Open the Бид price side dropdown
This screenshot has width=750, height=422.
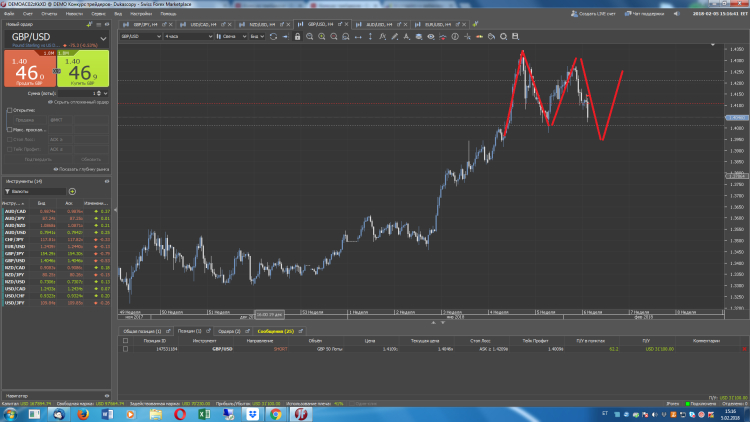coord(257,36)
